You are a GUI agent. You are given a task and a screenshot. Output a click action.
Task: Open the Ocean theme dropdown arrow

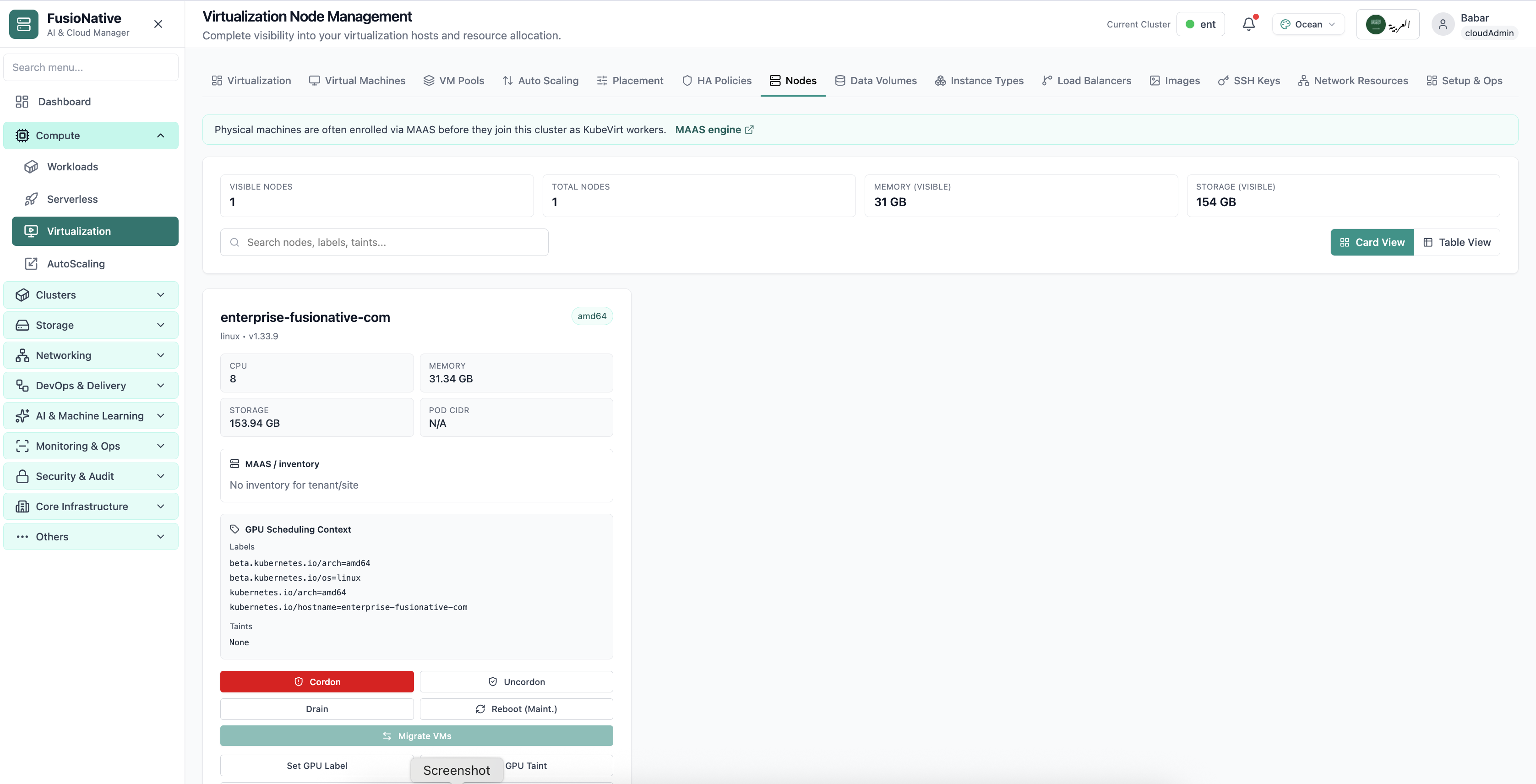click(x=1332, y=24)
